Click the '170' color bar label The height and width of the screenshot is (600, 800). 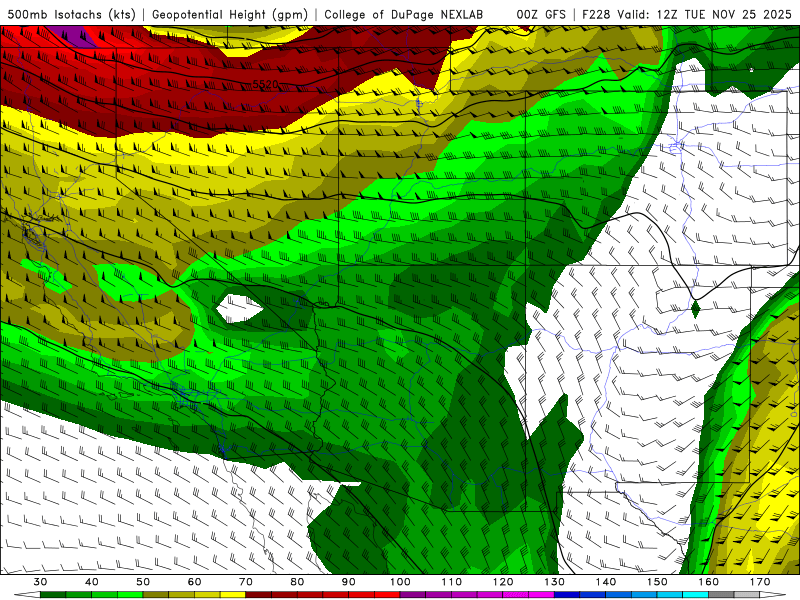pos(760,582)
